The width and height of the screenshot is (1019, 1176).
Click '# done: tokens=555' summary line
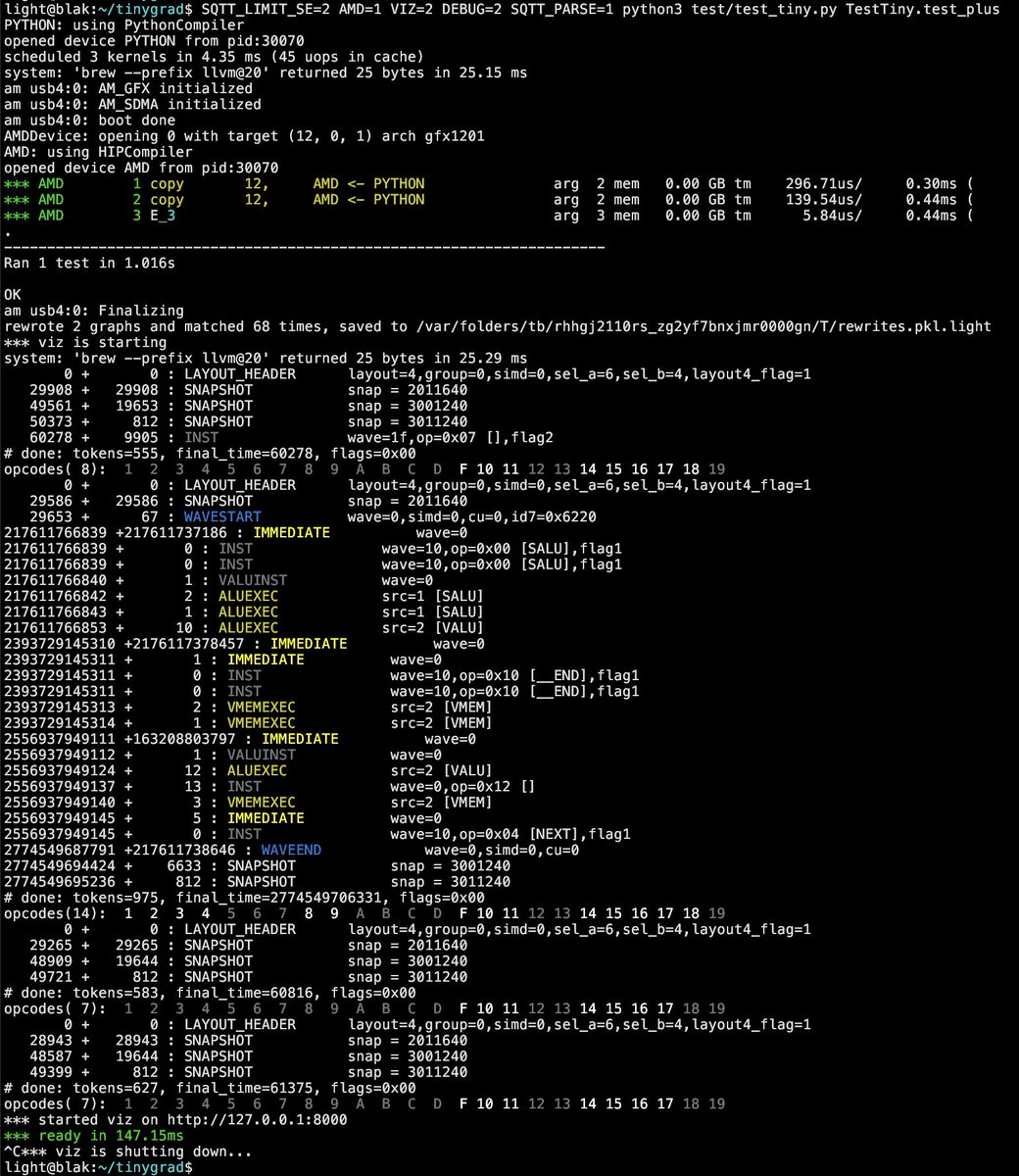click(210, 453)
